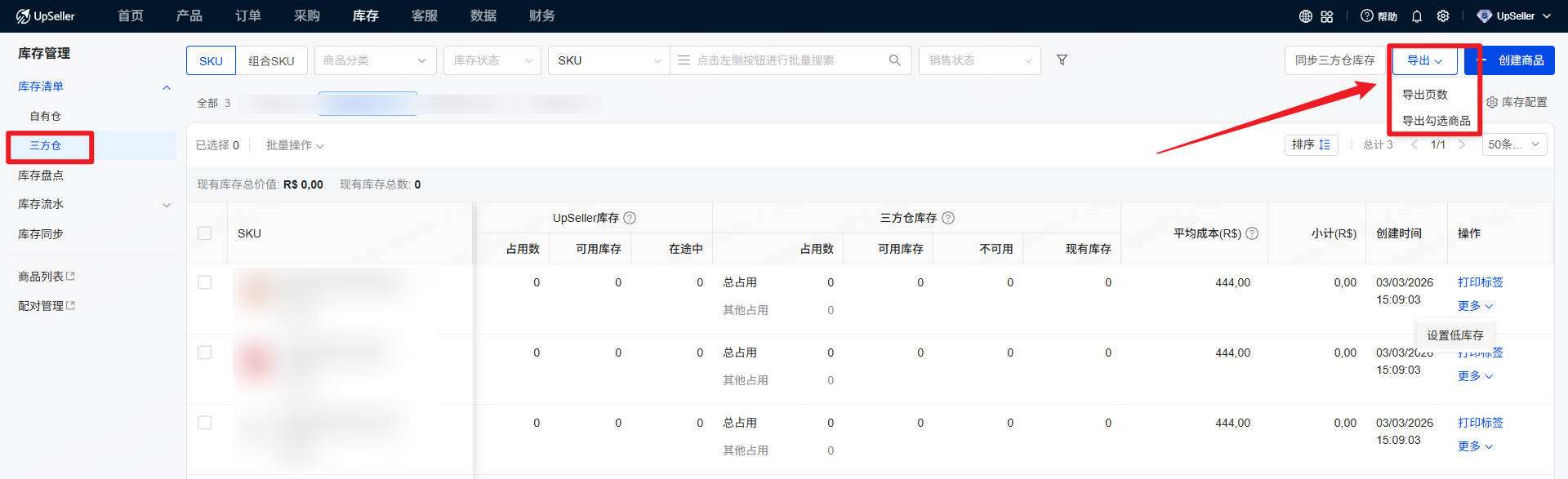Click help icon beside UpSeller库存 header

pos(630,218)
